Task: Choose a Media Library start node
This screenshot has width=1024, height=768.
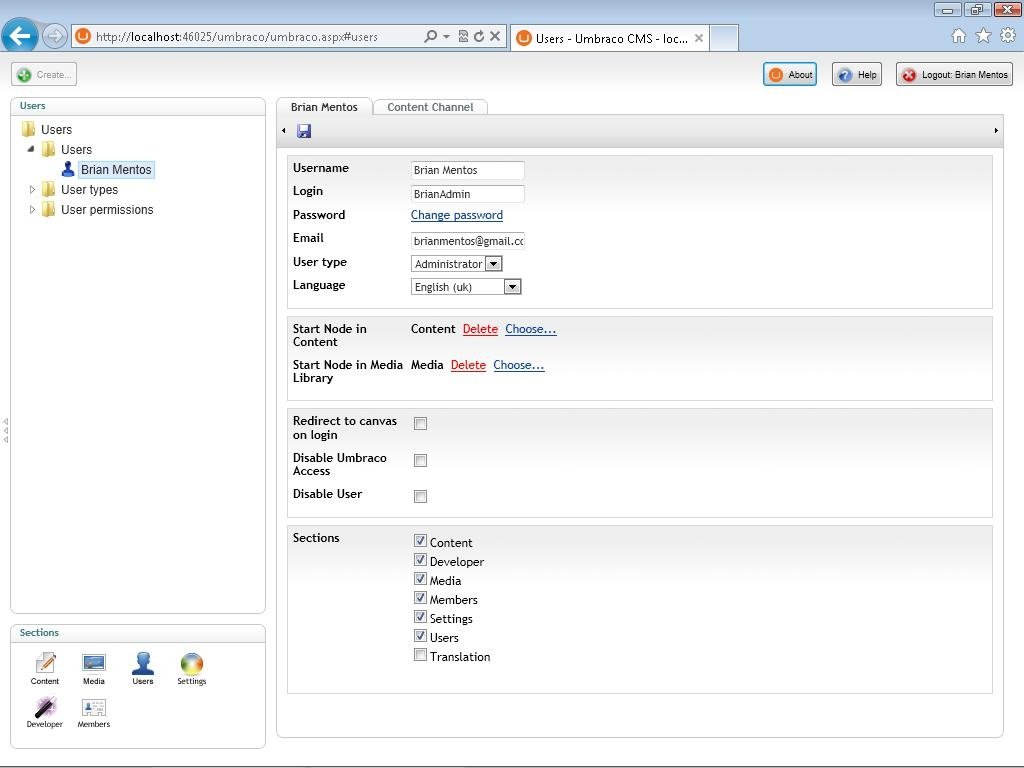Action: click(519, 365)
